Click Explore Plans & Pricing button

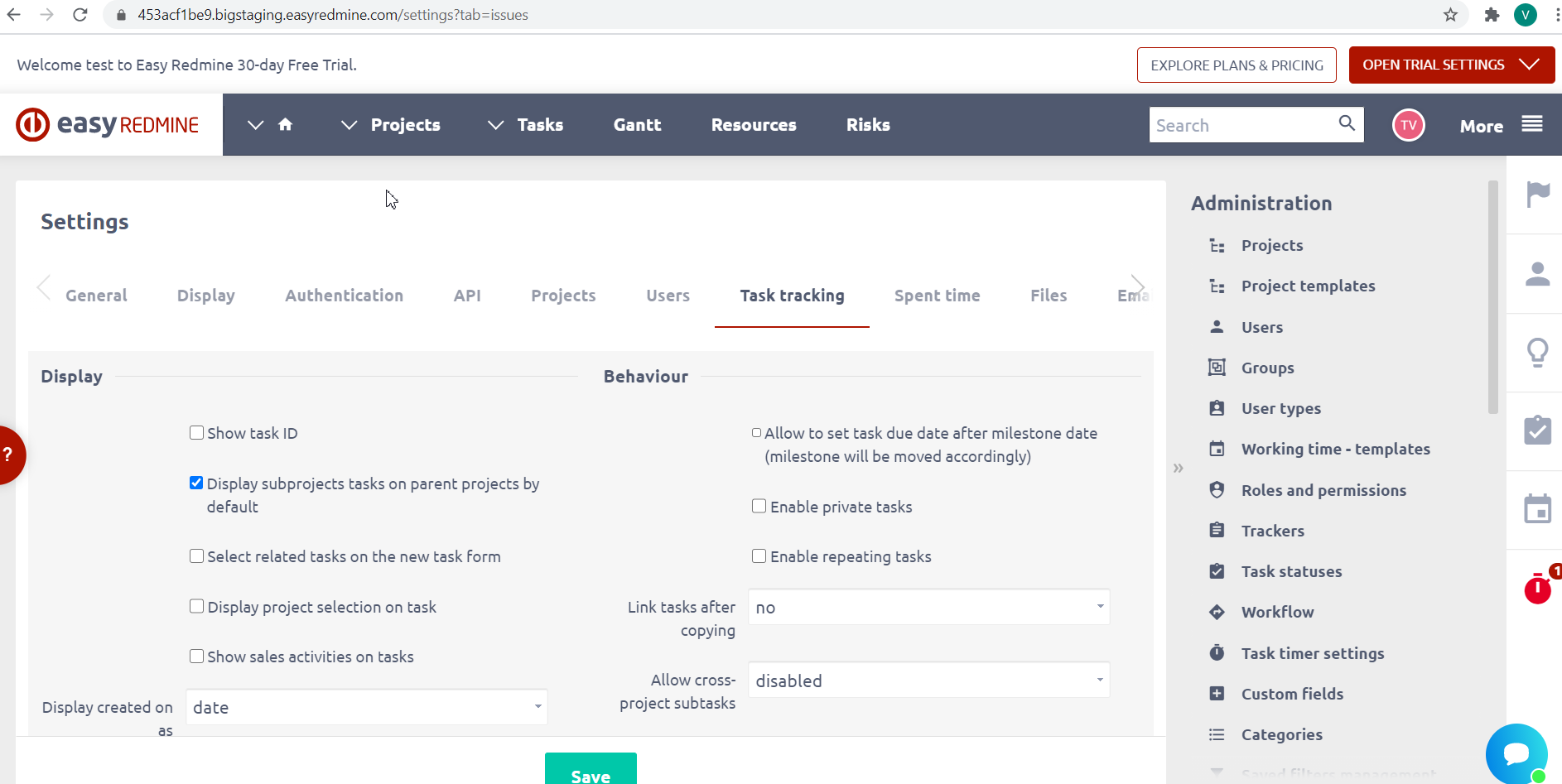point(1237,65)
